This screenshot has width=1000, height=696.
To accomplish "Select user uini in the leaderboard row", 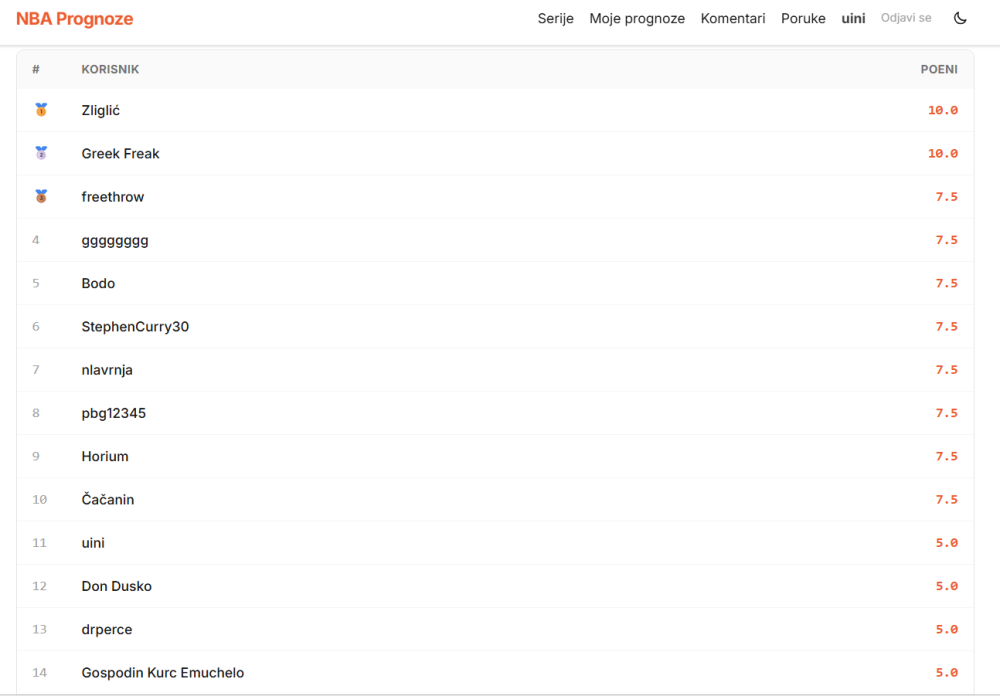I will 93,543.
